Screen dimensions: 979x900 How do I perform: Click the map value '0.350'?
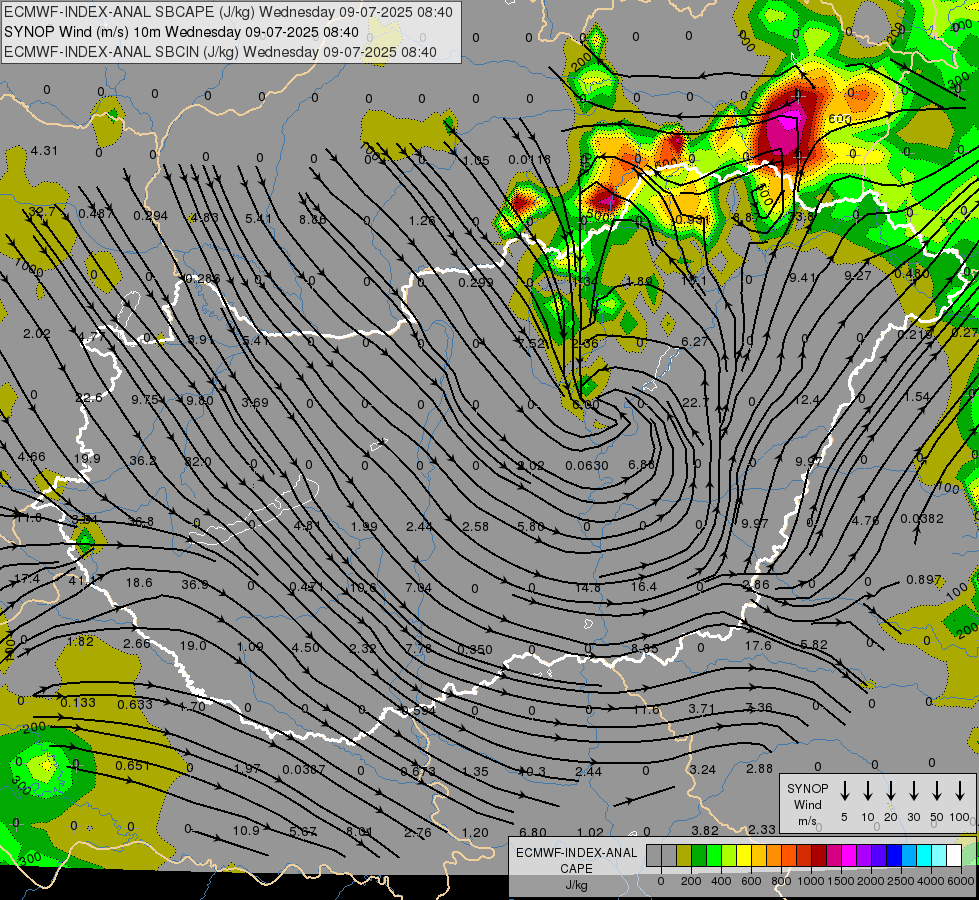475,650
